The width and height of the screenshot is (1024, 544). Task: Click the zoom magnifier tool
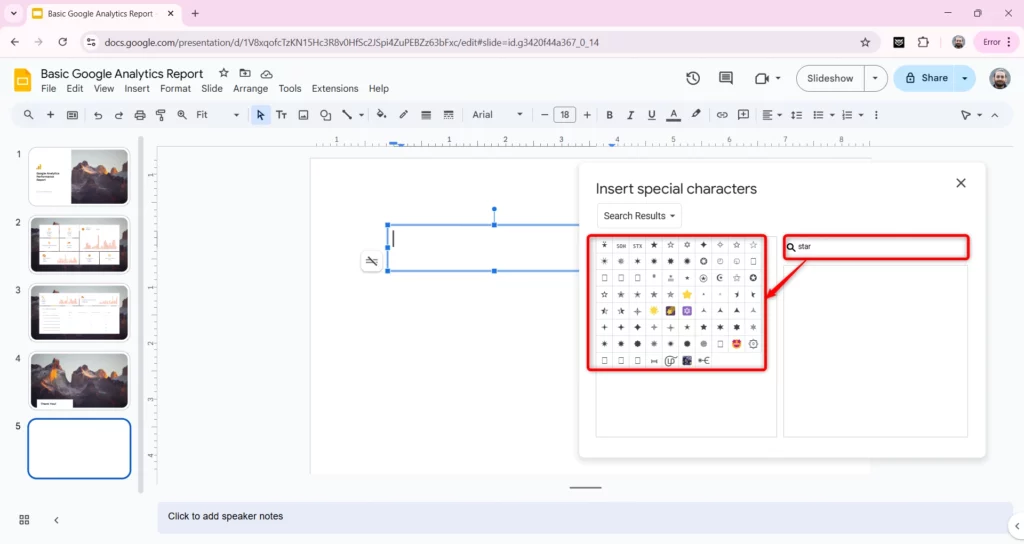(182, 115)
